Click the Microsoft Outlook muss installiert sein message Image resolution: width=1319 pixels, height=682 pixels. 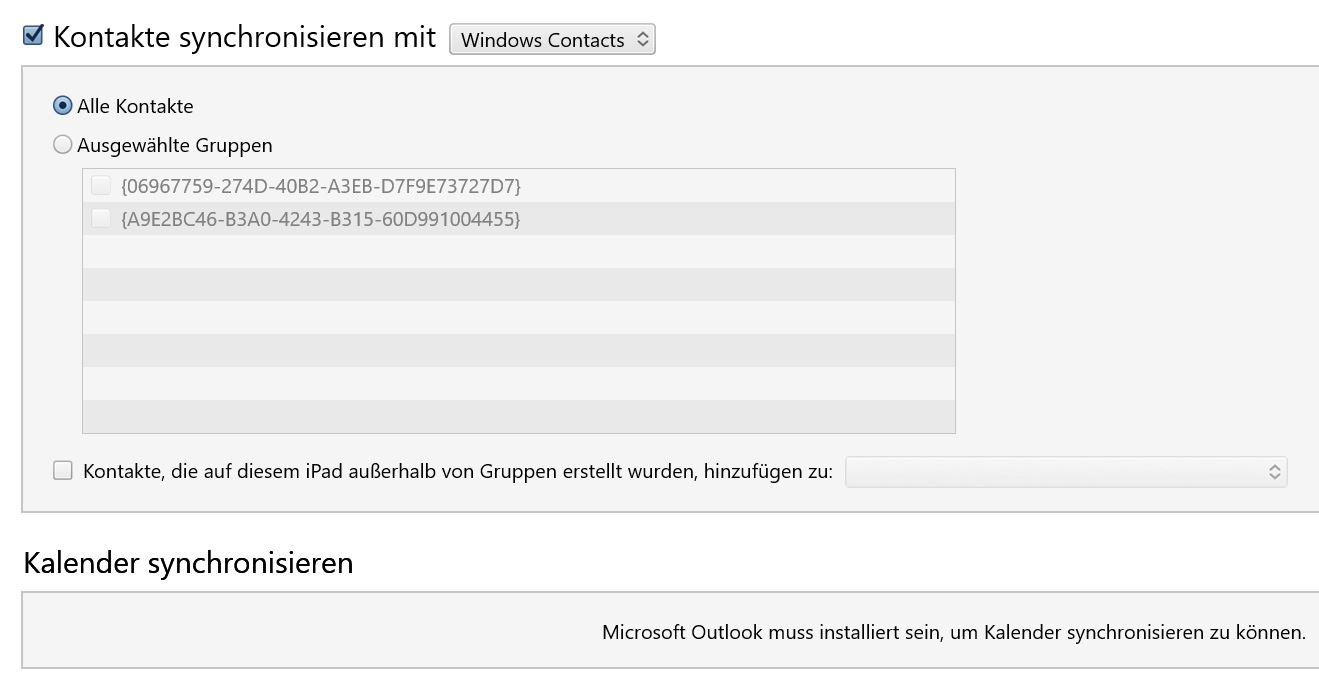(x=953, y=632)
